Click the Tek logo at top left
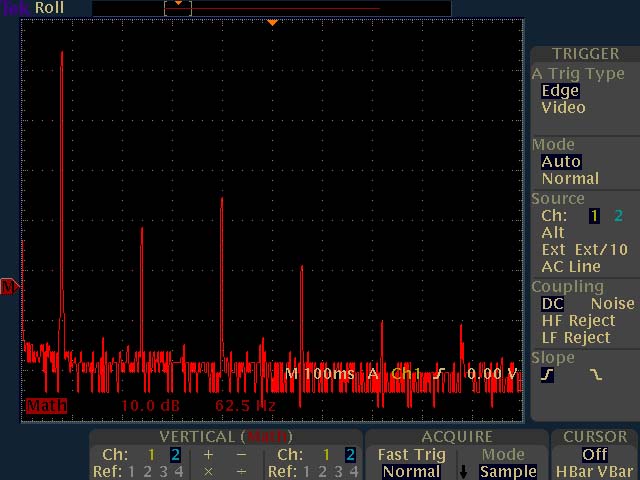This screenshot has height=480, width=640. [16, 7]
